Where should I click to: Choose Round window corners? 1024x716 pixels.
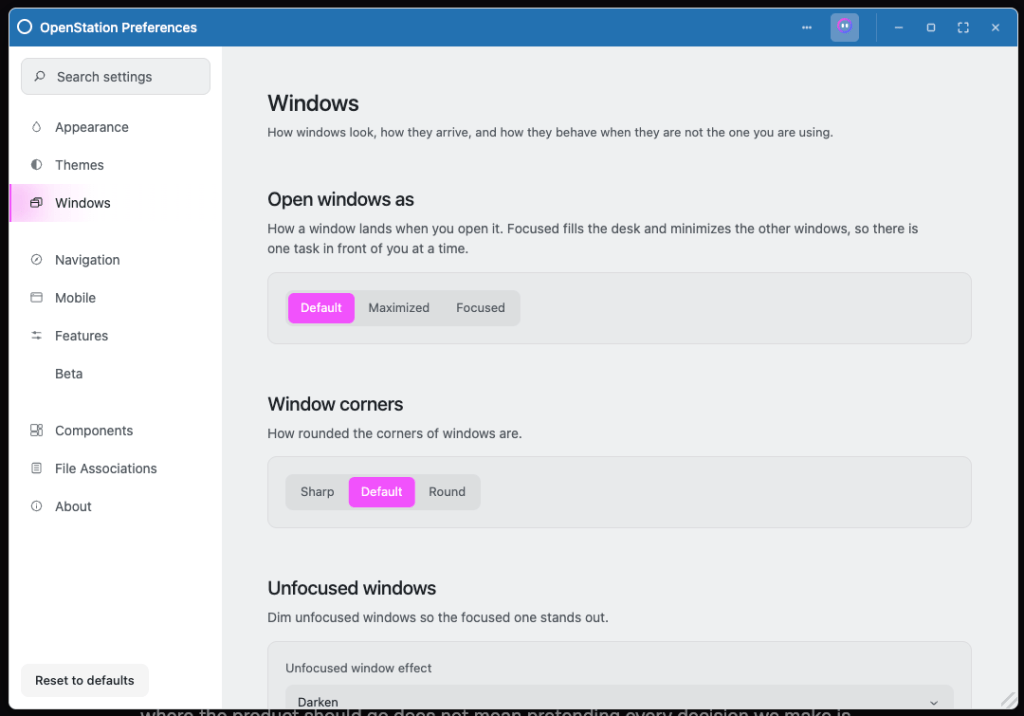tap(447, 492)
